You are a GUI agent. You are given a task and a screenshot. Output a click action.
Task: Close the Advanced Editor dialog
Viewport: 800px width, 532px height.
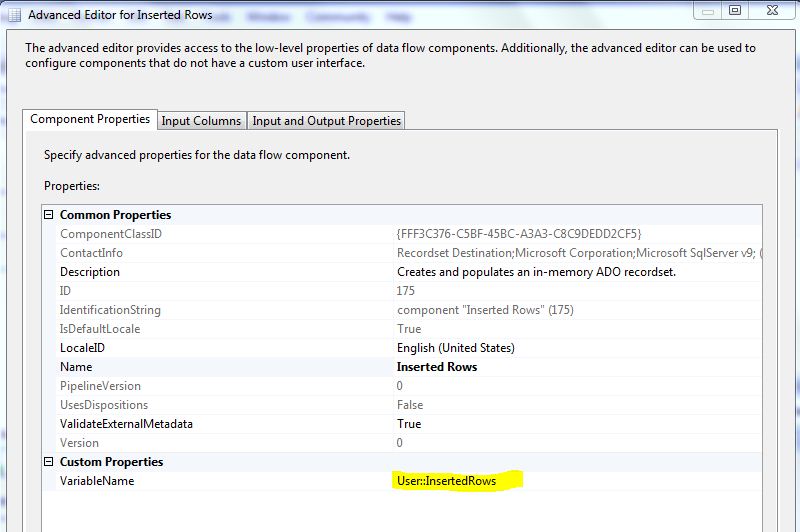click(x=775, y=10)
